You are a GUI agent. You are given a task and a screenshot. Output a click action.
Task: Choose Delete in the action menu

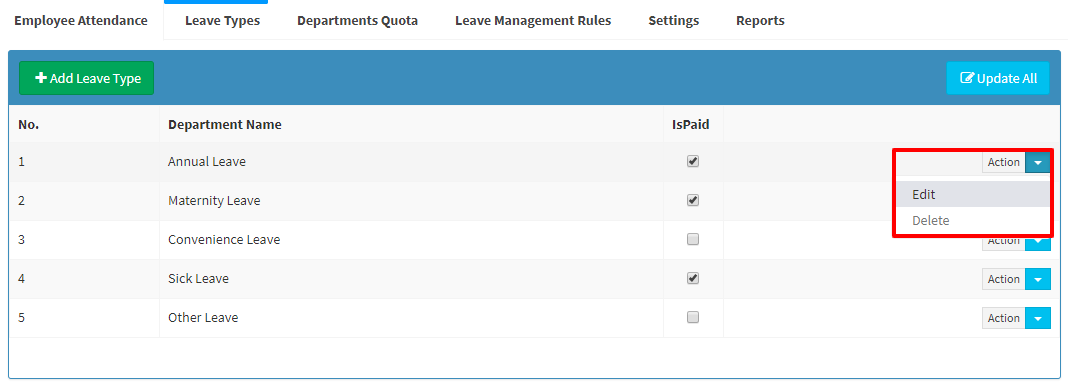tap(972, 221)
